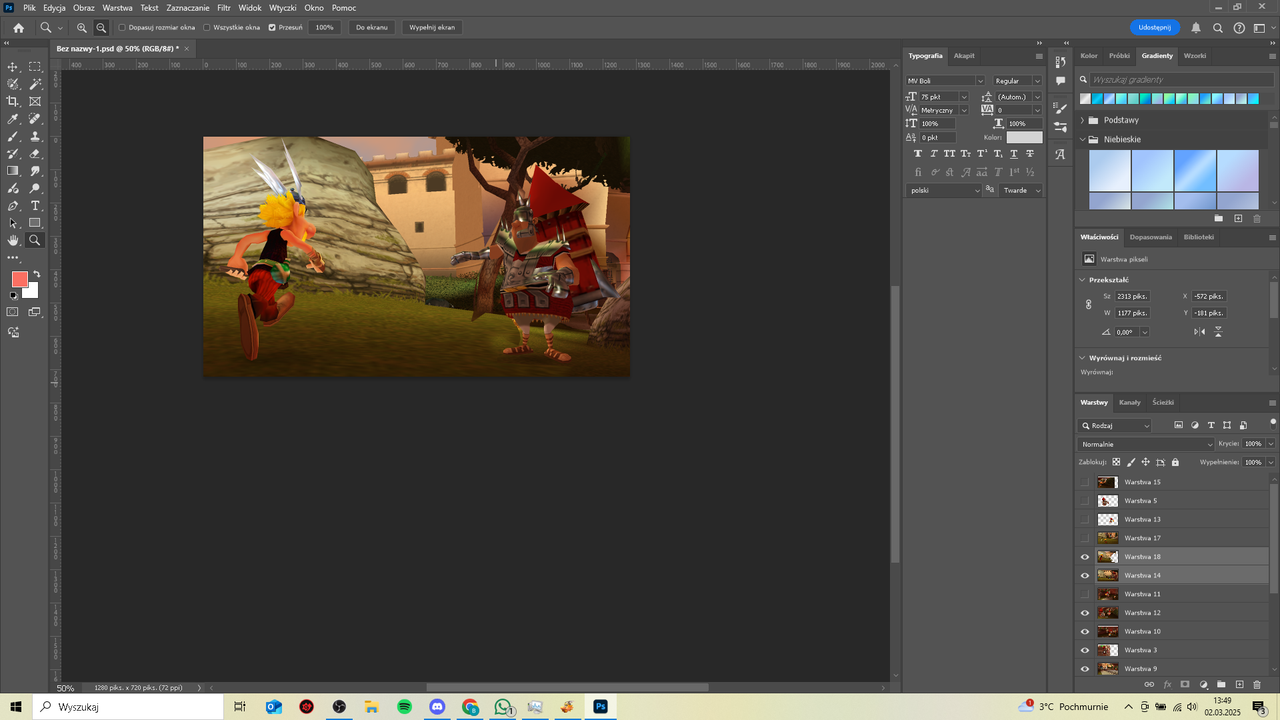Select the Dodge tool

[35, 188]
